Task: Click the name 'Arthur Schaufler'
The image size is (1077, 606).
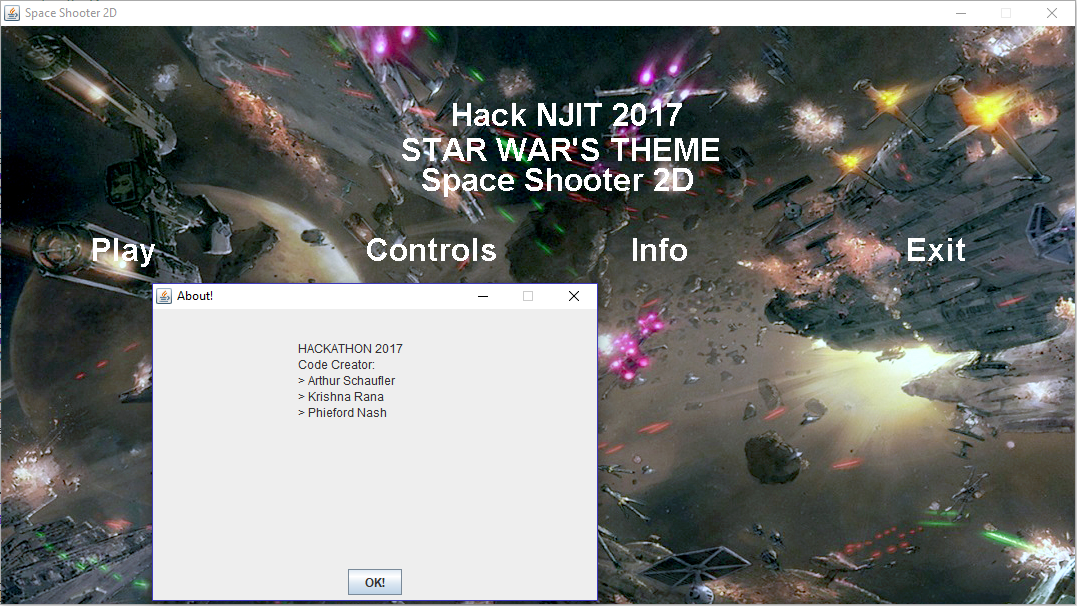Action: point(352,381)
